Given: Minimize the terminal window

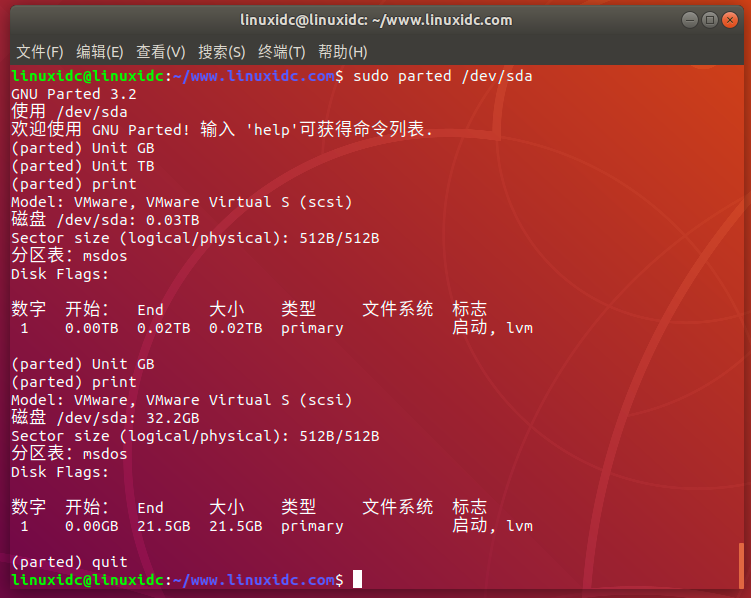Looking at the screenshot, I should point(690,20).
